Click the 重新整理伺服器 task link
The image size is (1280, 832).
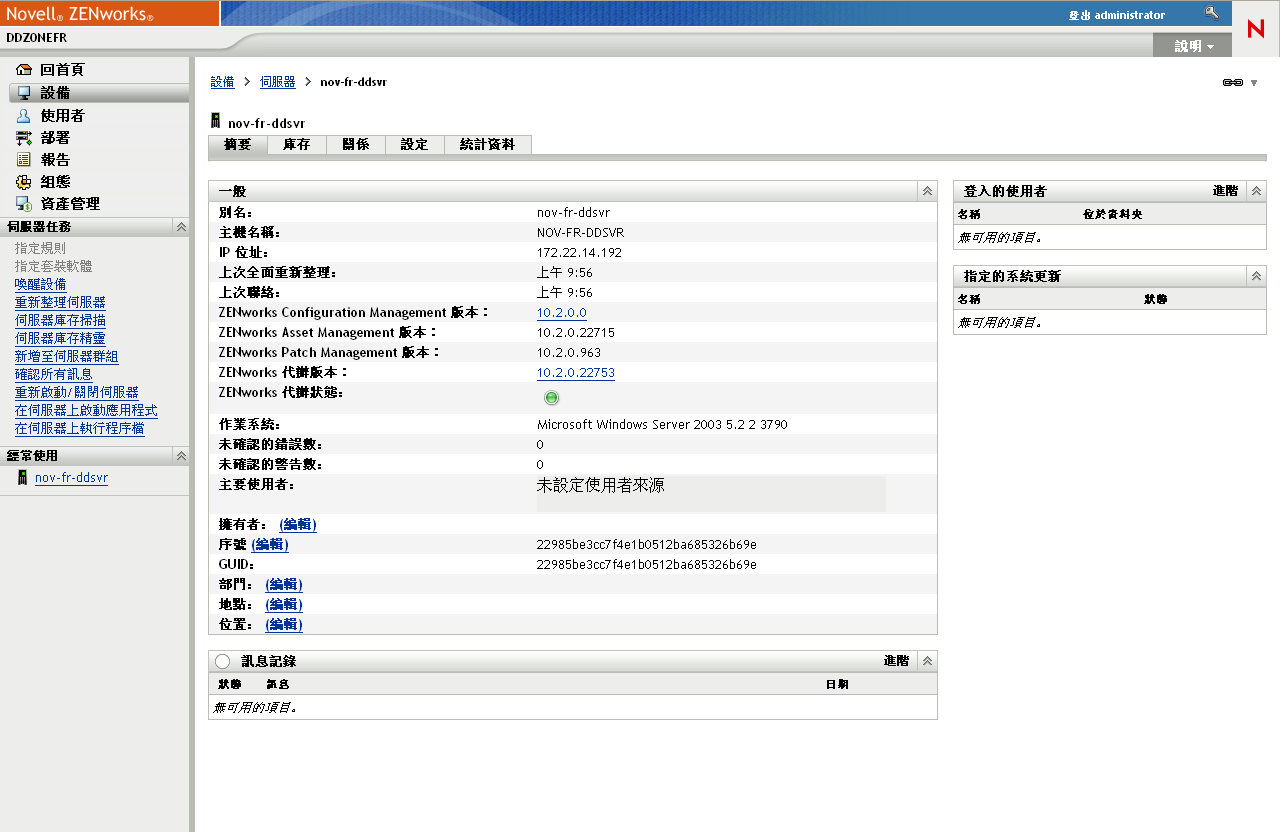[x=60, y=303]
